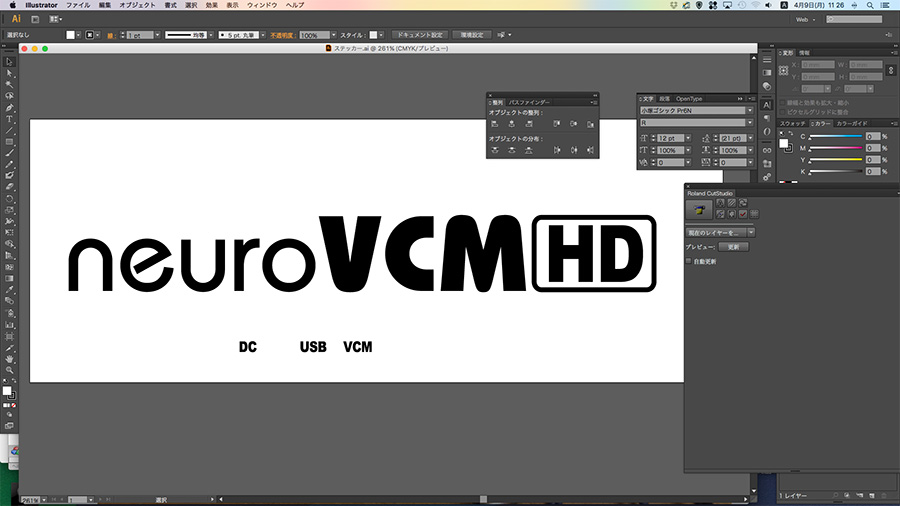Open brush definition 5 pt. 丸筆 dropdown

click(x=263, y=35)
